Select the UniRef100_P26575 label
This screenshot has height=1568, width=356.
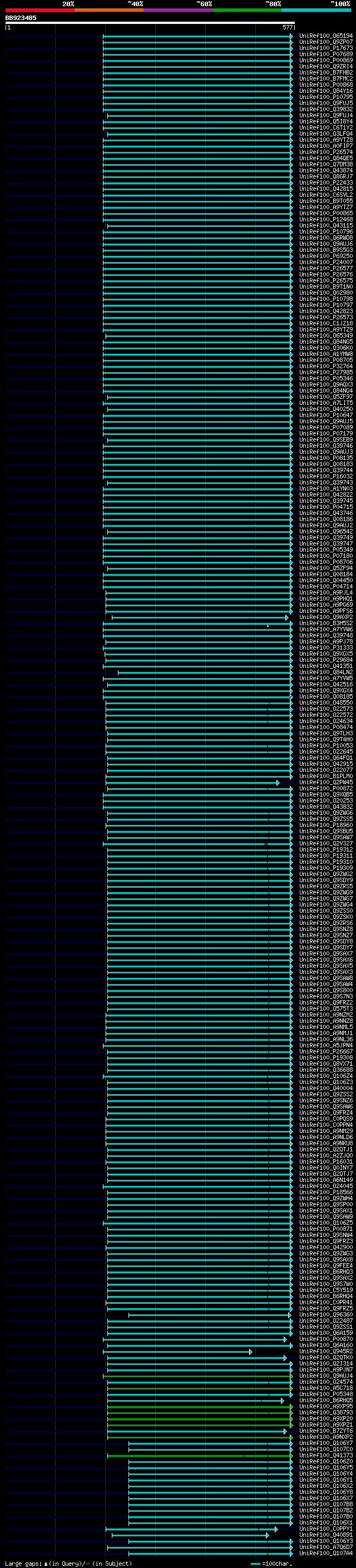[326, 280]
